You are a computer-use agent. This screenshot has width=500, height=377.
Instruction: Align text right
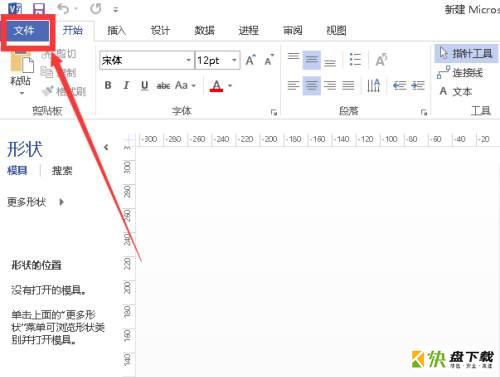tap(330, 86)
